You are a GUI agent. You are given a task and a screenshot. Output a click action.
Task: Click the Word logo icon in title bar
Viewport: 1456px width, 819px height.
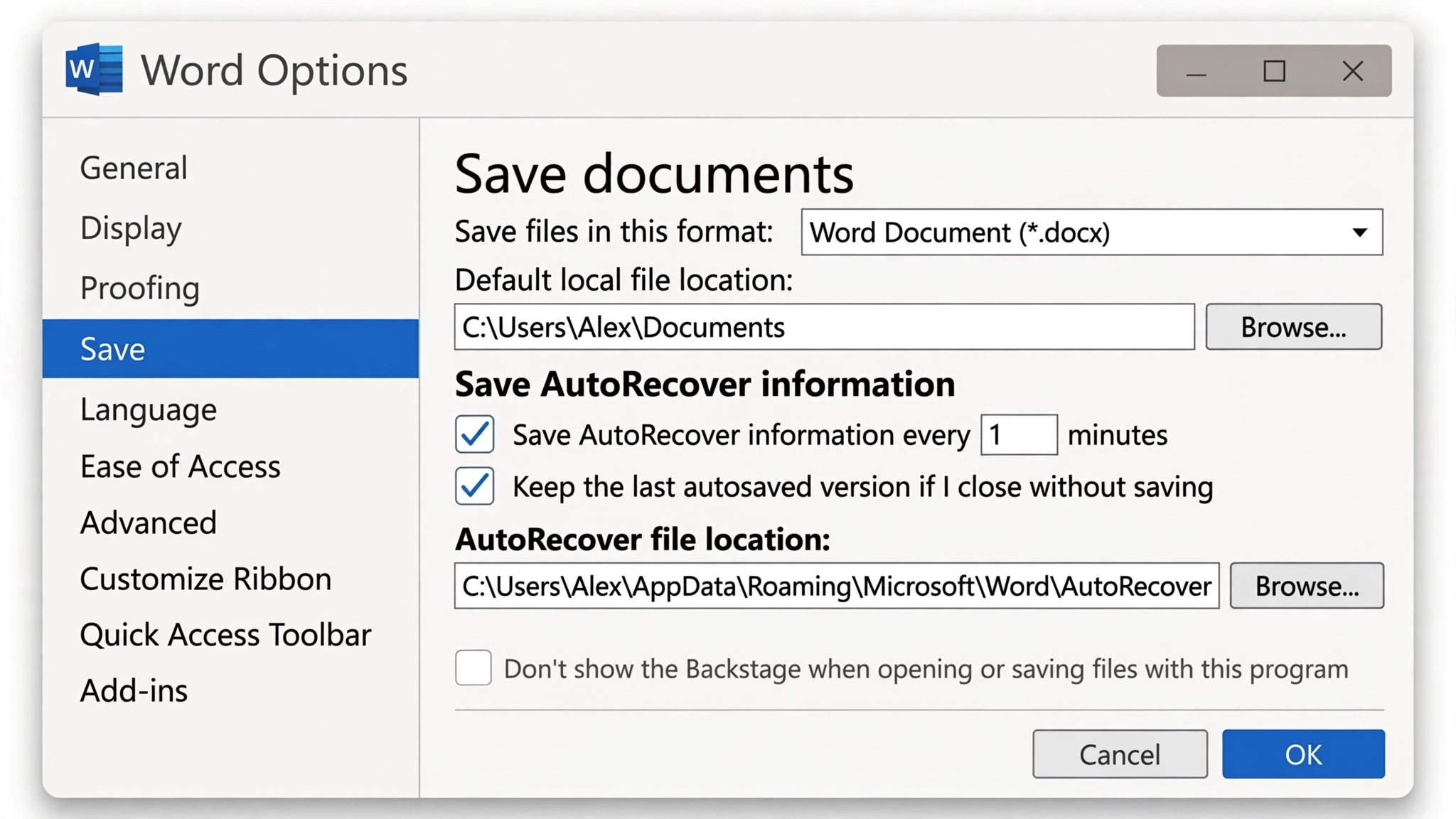point(94,70)
